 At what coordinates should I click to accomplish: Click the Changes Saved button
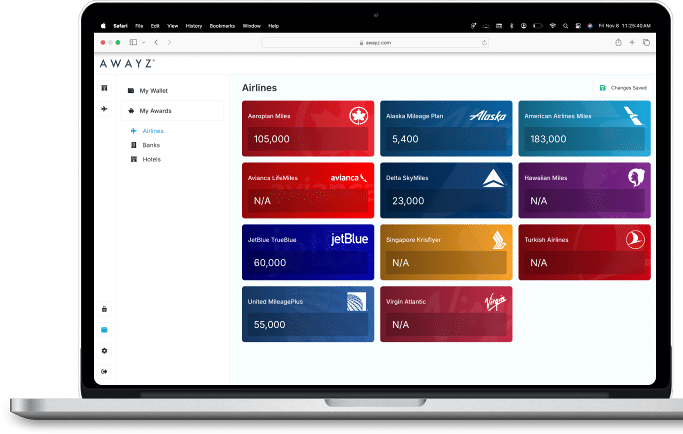coord(623,88)
